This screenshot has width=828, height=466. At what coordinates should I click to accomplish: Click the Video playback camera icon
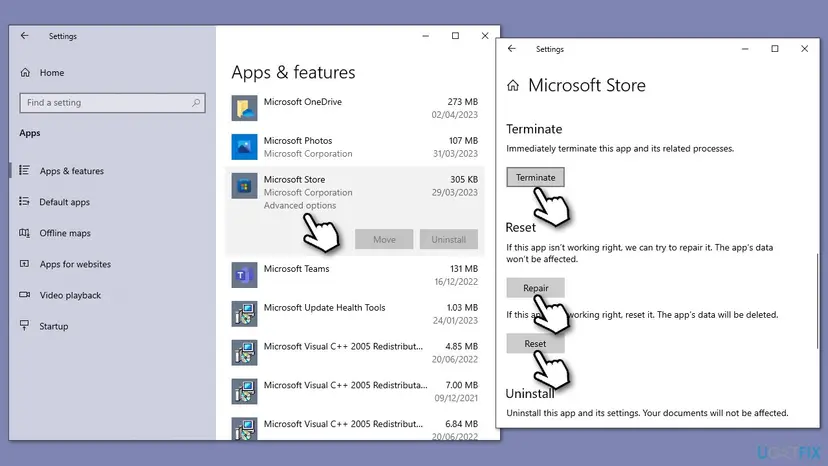[x=24, y=295]
